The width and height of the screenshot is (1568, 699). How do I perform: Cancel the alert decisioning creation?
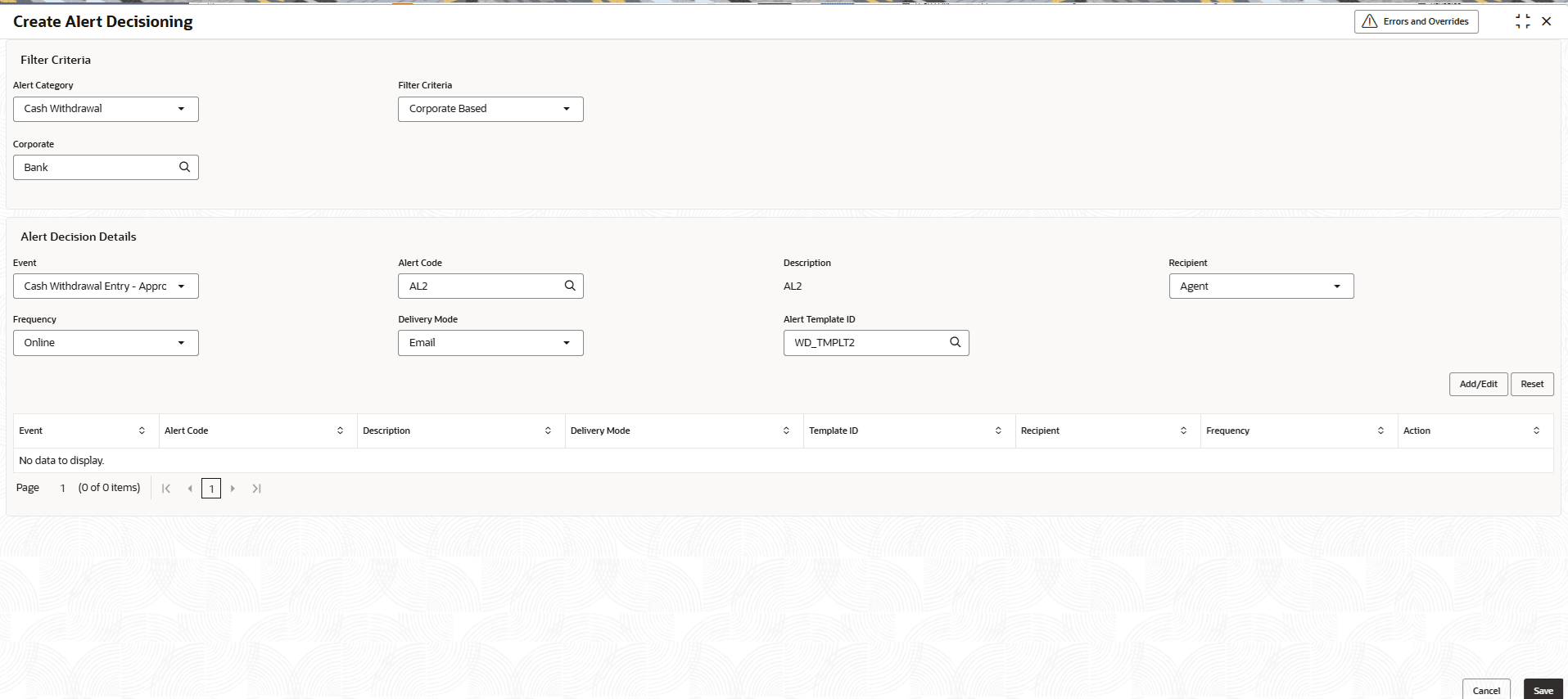[1486, 690]
